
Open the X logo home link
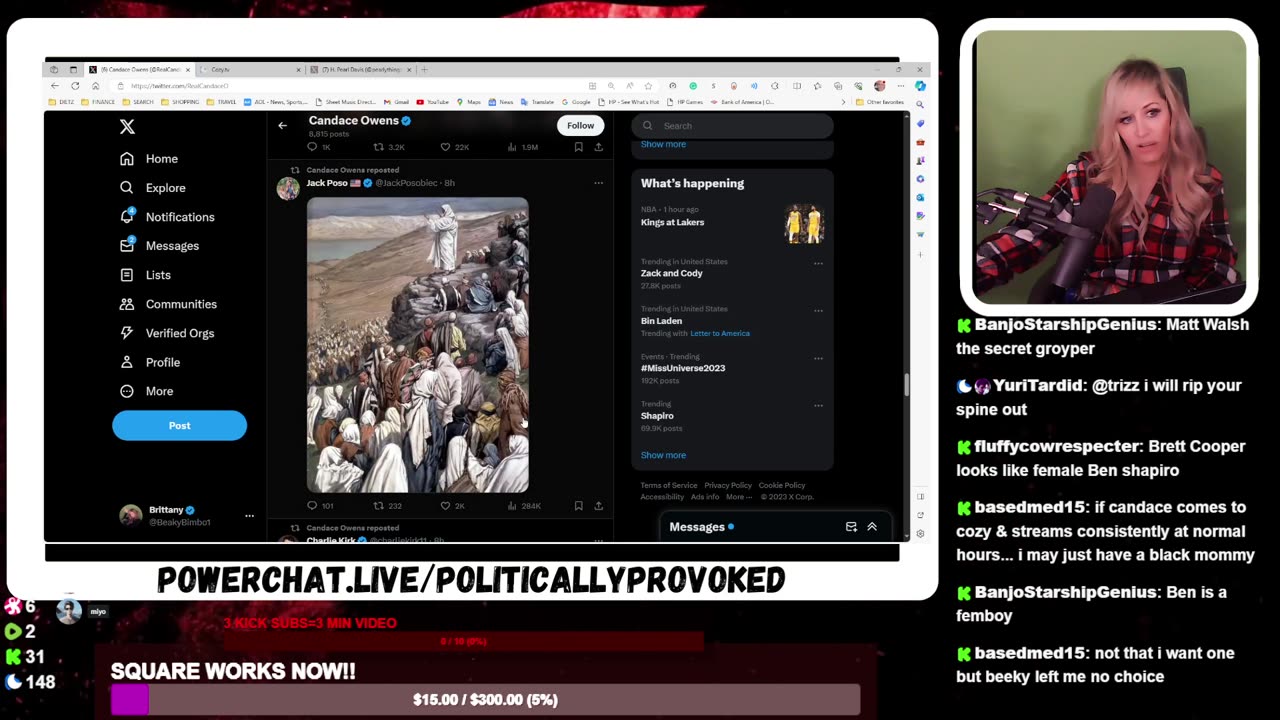[x=127, y=127]
